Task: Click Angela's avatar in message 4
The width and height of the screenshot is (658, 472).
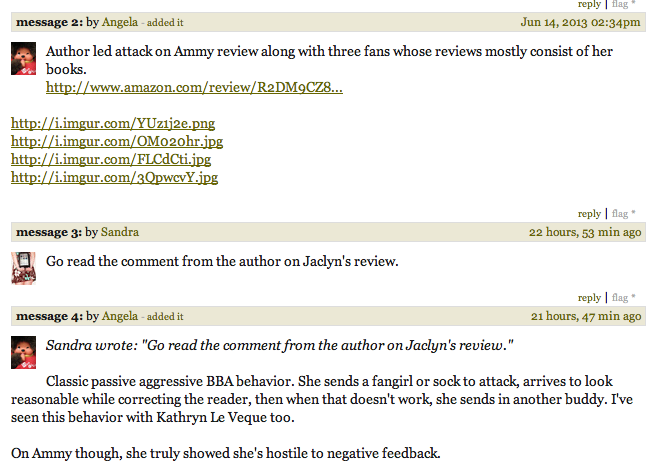Action: (23, 353)
